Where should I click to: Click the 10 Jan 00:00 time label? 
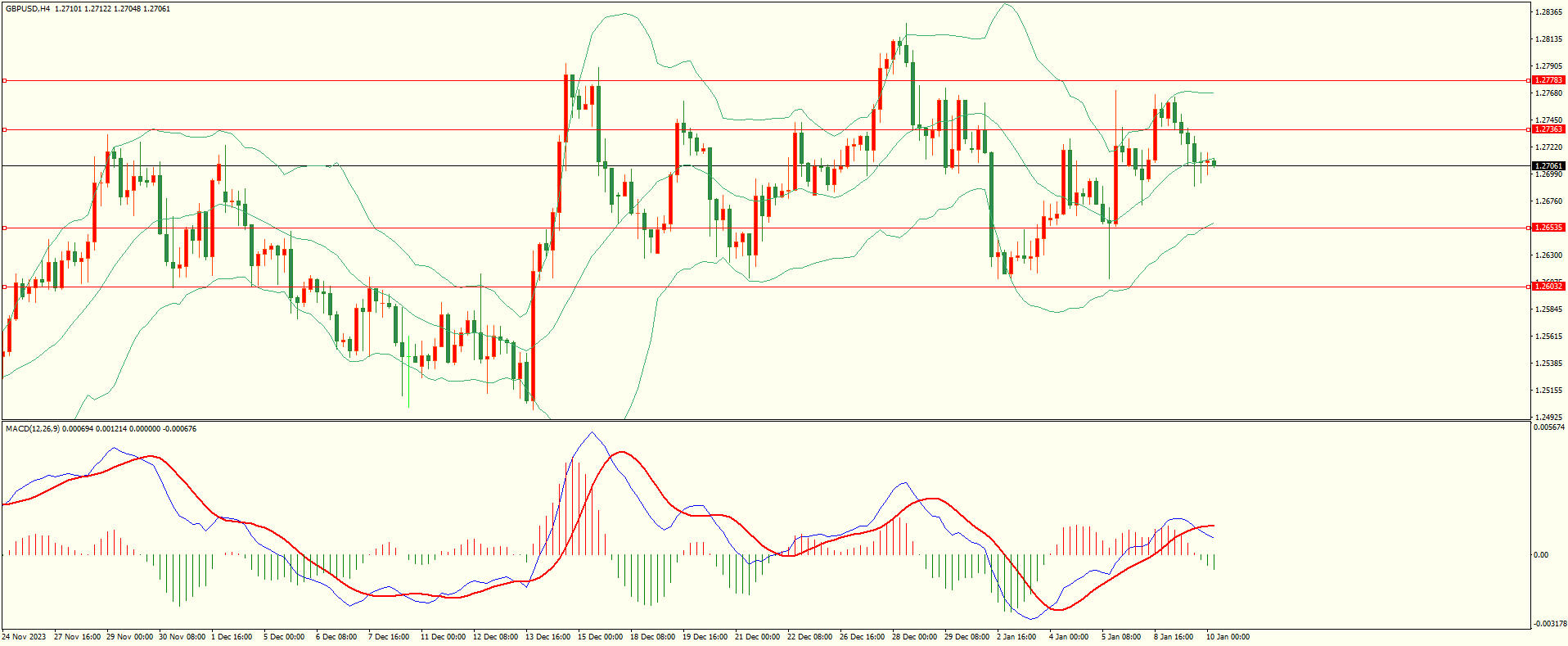coord(1228,637)
